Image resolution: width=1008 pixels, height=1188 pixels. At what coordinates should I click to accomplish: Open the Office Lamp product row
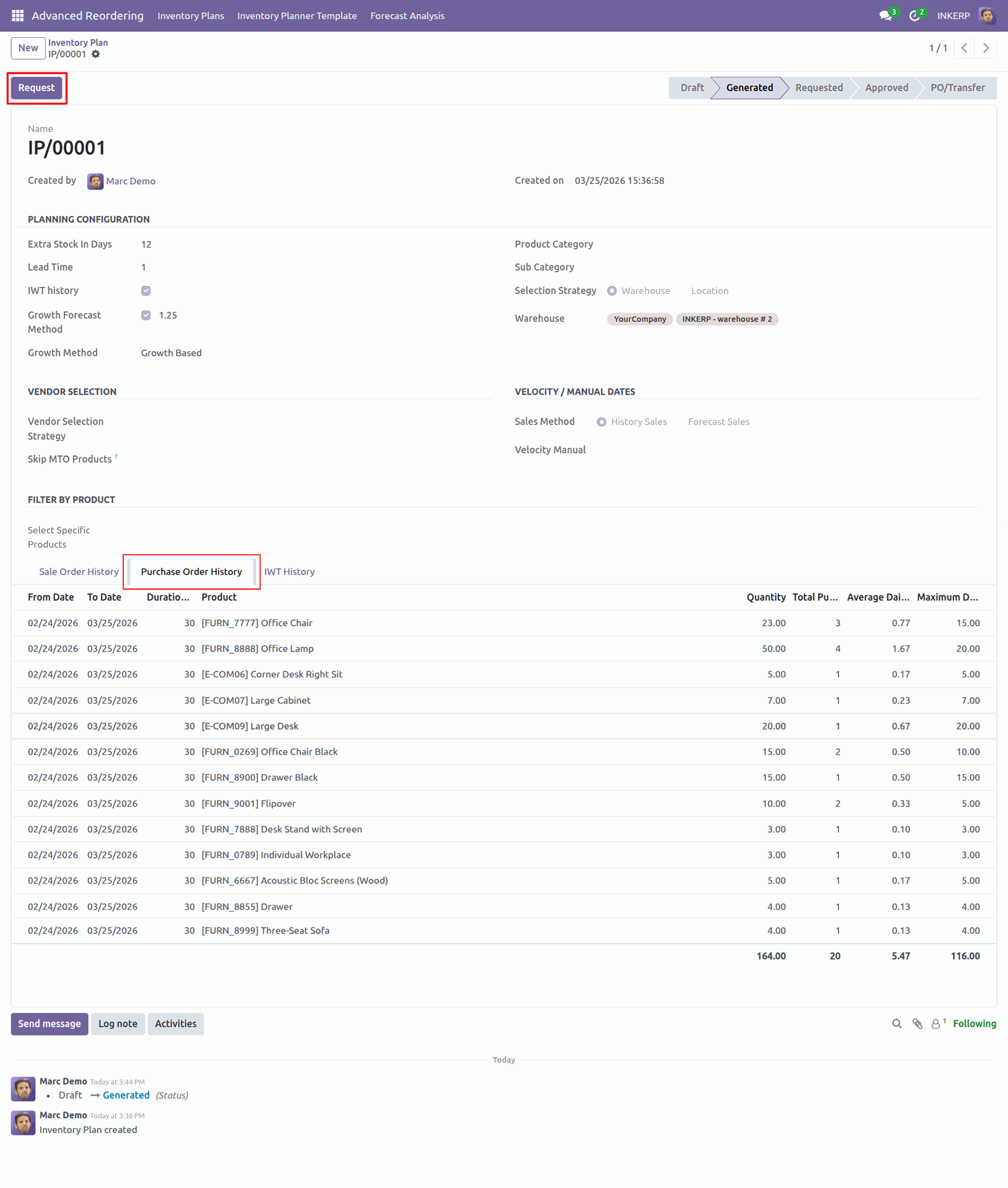point(504,649)
